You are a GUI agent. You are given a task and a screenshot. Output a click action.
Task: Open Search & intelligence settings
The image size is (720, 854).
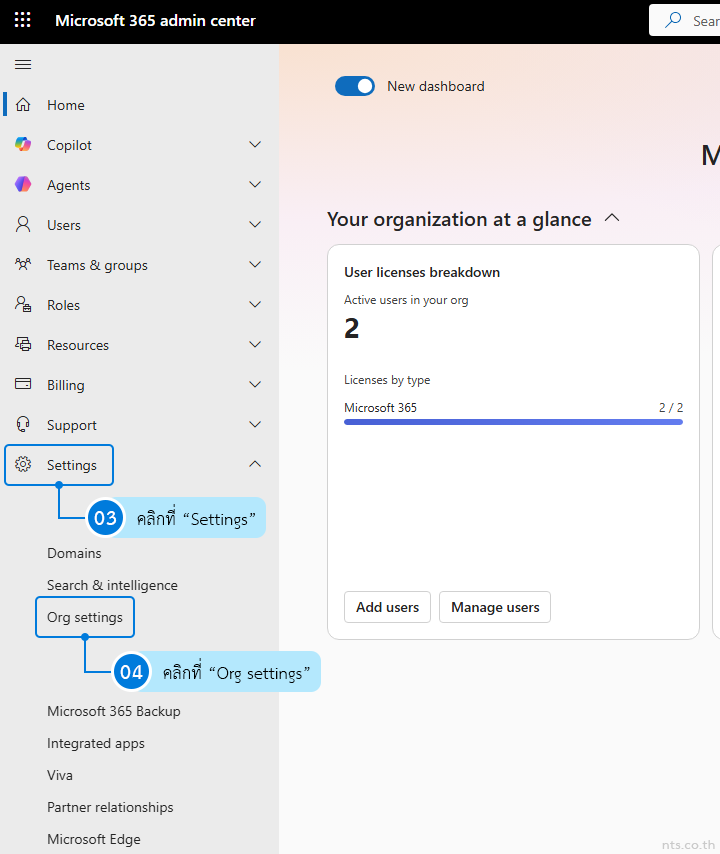point(112,585)
